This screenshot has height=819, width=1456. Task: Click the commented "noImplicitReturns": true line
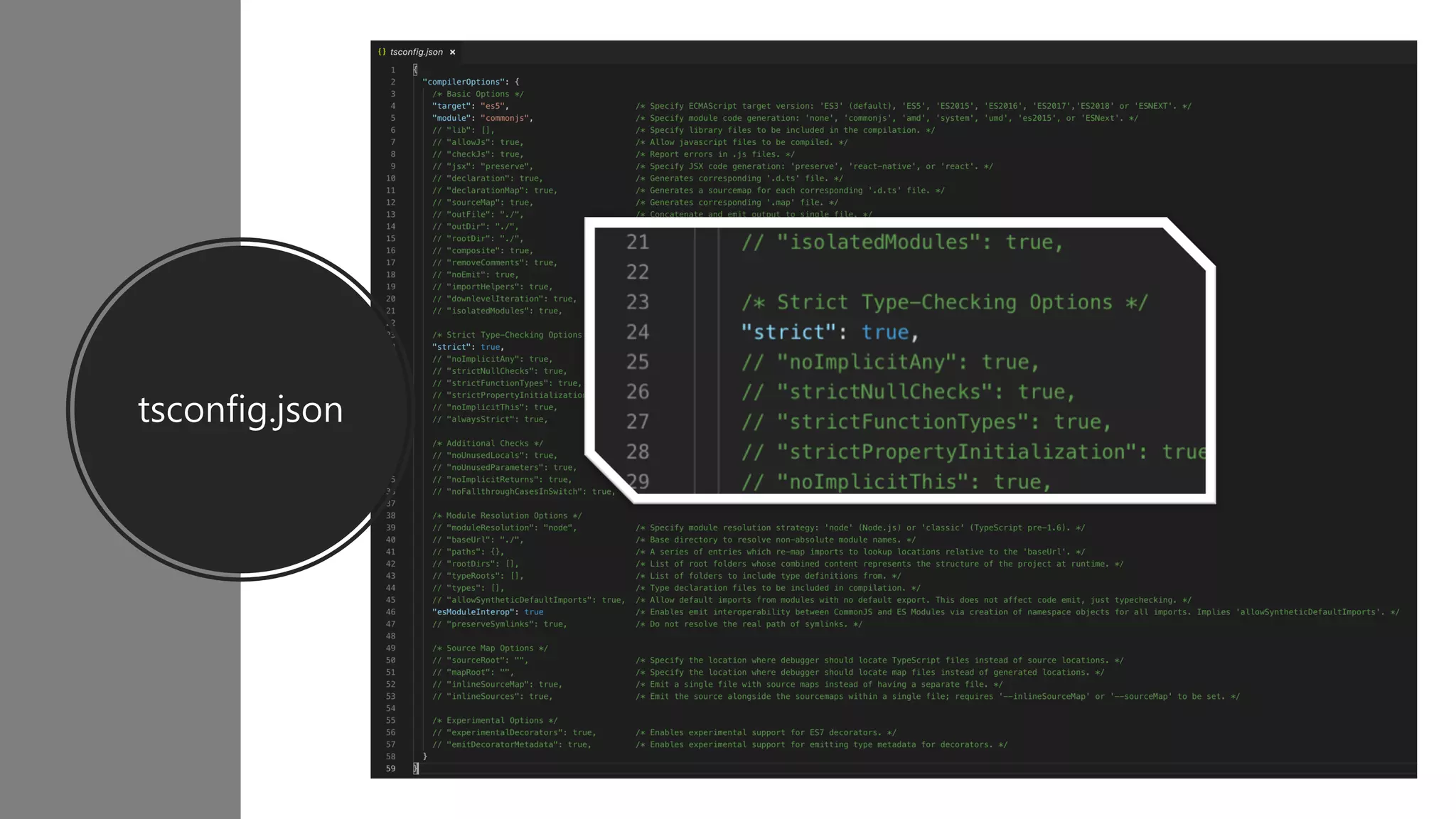(502, 480)
